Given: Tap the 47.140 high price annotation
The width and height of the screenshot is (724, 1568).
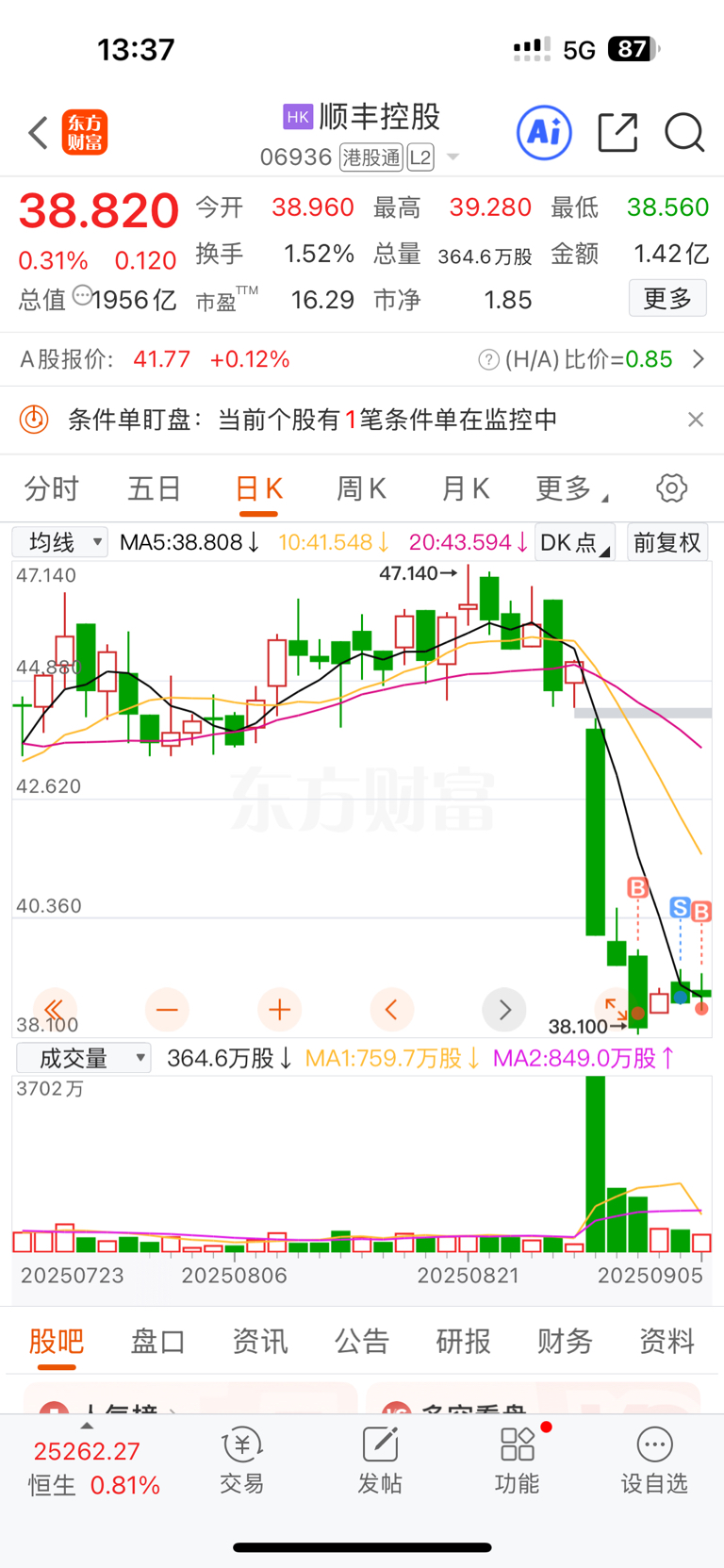Looking at the screenshot, I should (418, 572).
